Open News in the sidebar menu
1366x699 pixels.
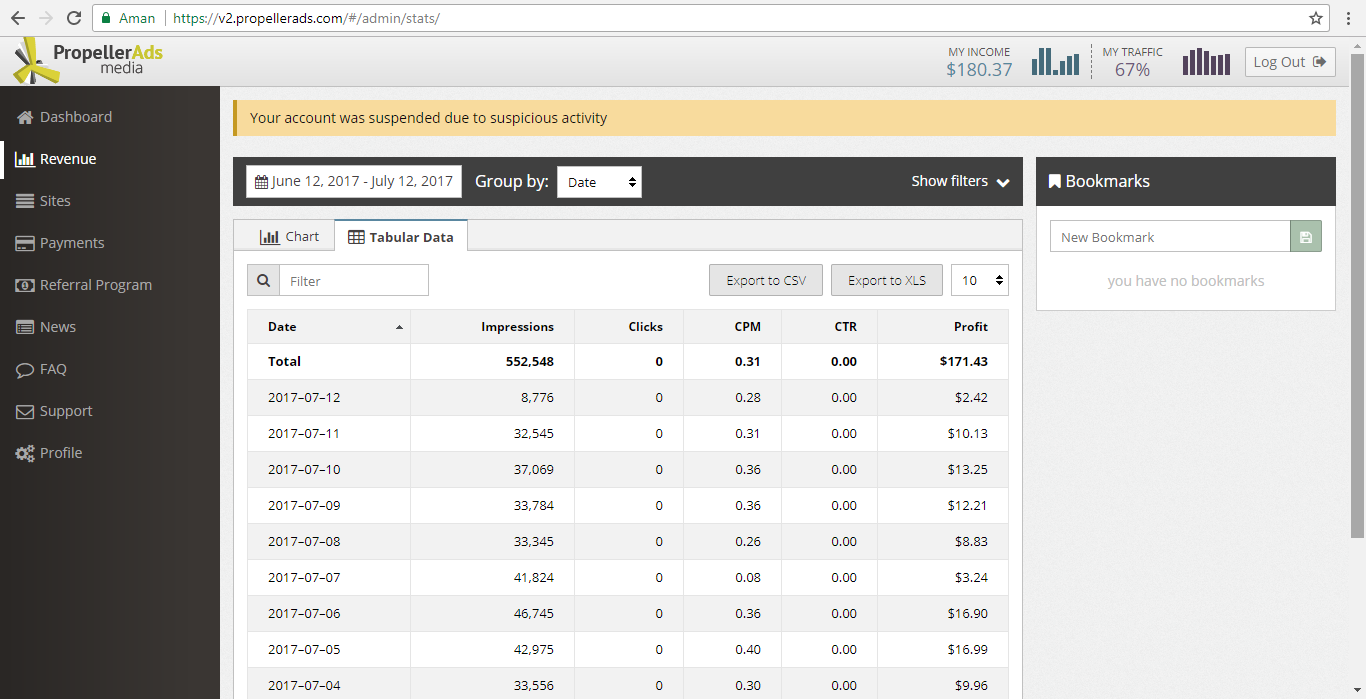pyautogui.click(x=58, y=327)
